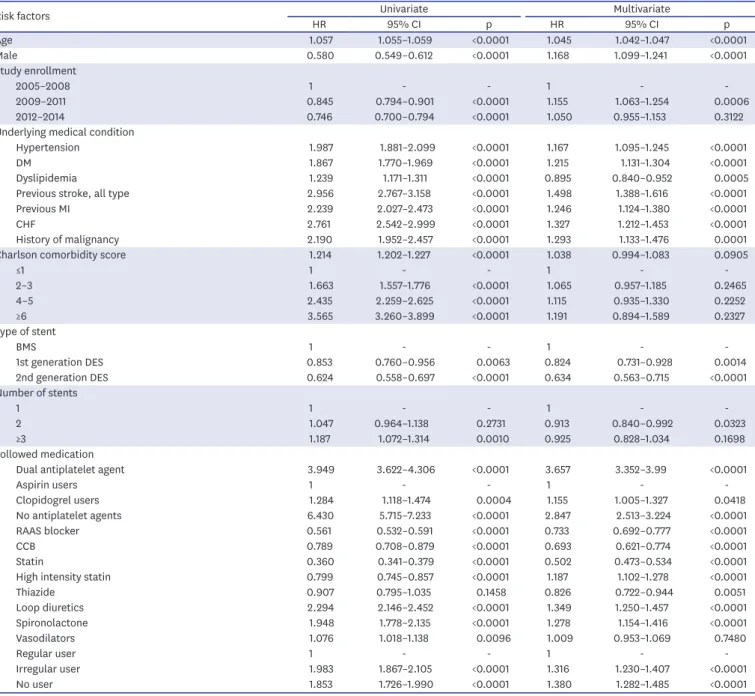Click the 'Irregular user' row label
Image resolution: width=755 pixels, height=696 pixels.
click(48, 669)
